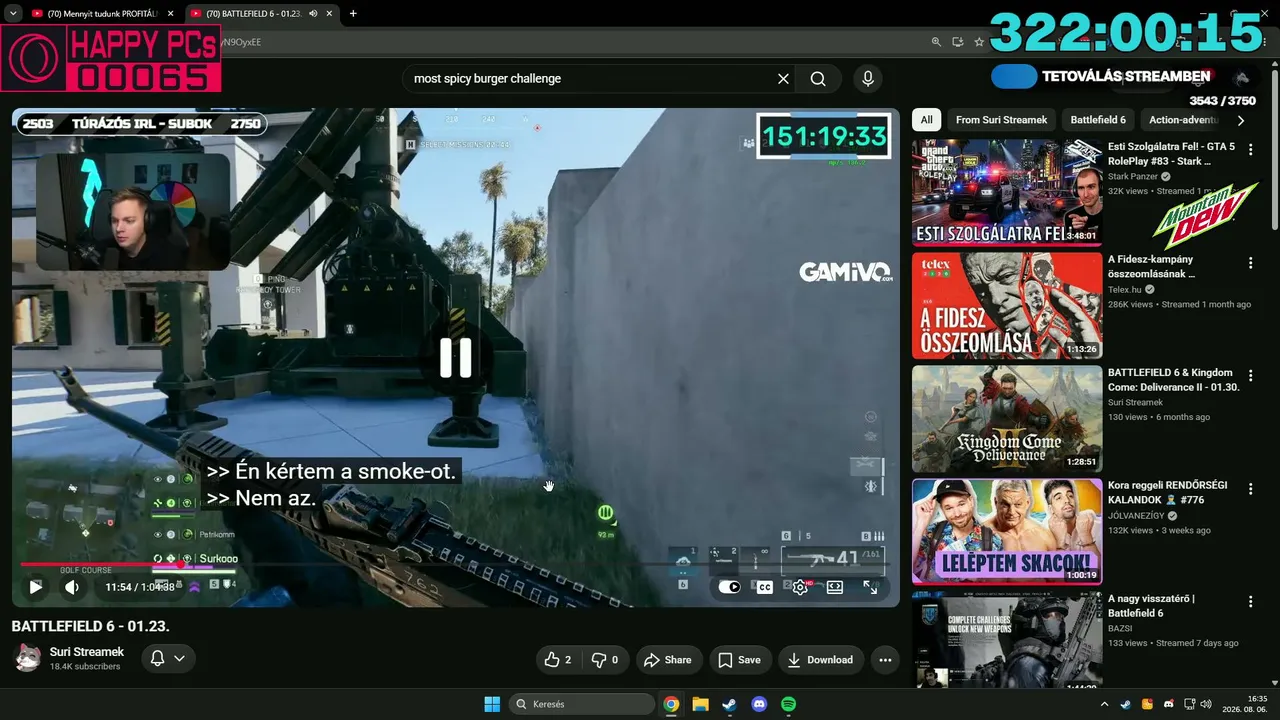Open the tab search dropdown arrow
This screenshot has height=720, width=1280.
(x=12, y=14)
